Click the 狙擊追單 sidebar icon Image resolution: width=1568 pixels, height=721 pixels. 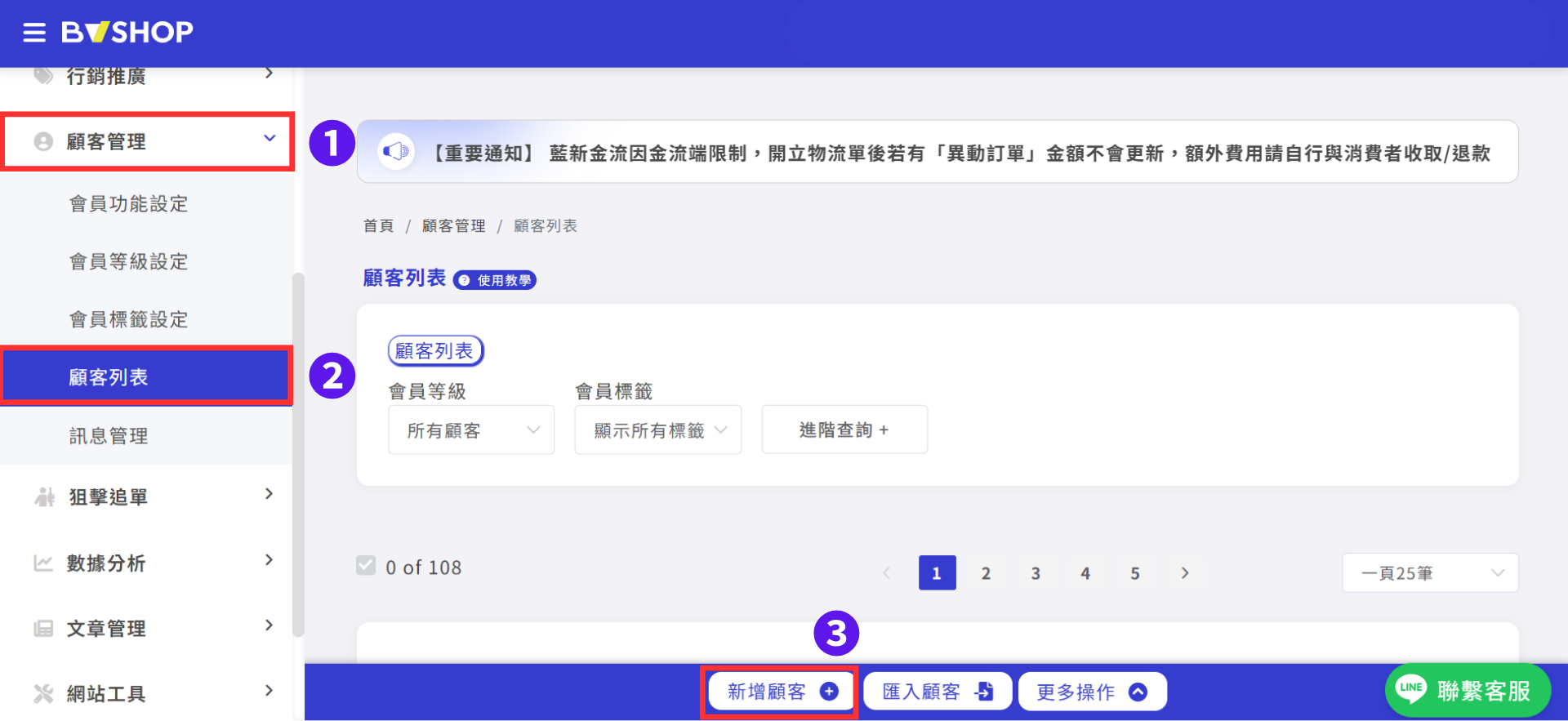tap(44, 496)
